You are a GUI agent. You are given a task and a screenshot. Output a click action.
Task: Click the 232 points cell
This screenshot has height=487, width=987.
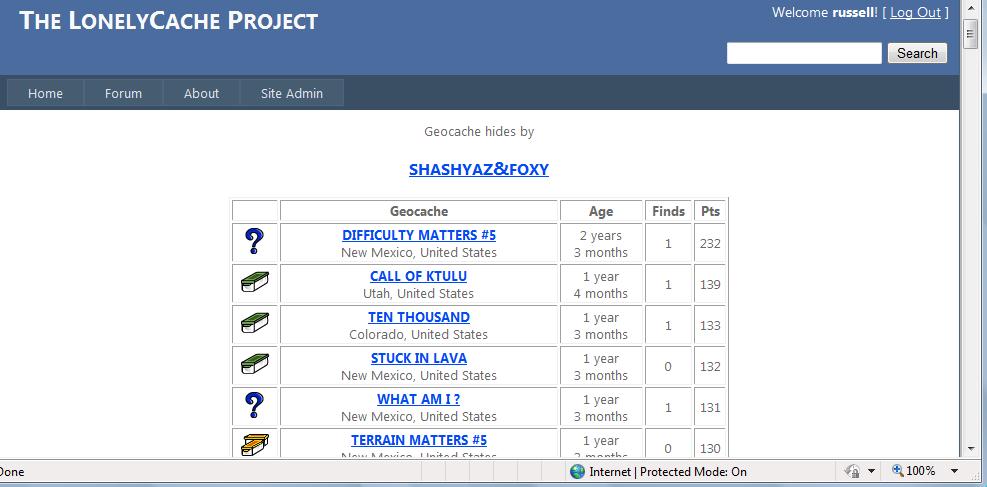click(710, 243)
